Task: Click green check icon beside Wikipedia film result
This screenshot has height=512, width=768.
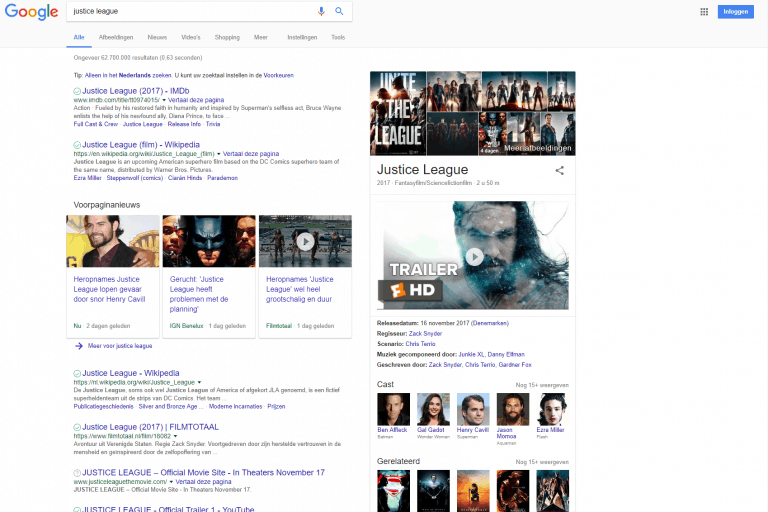Action: click(x=77, y=145)
